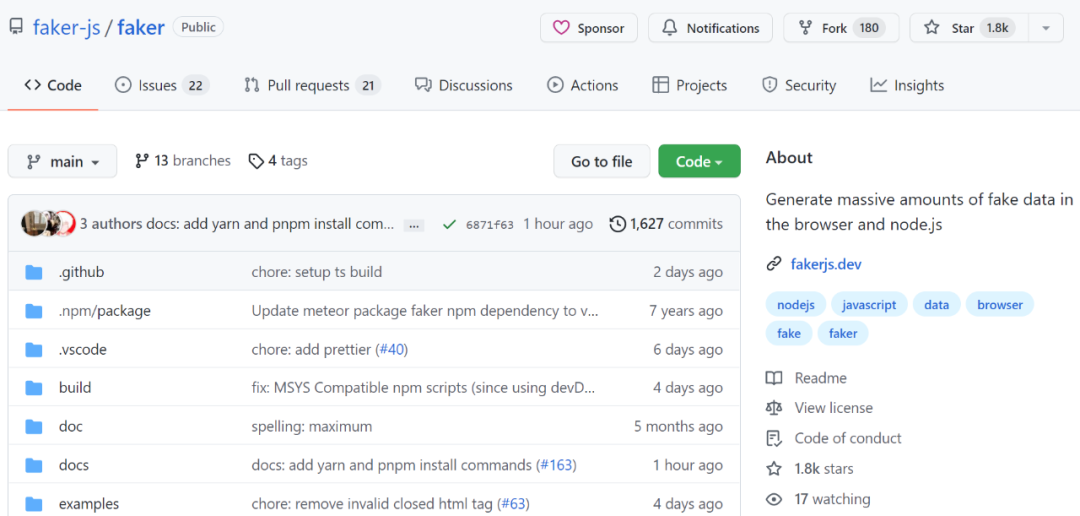Open the main branch dropdown
The width and height of the screenshot is (1080, 516).
coord(62,161)
